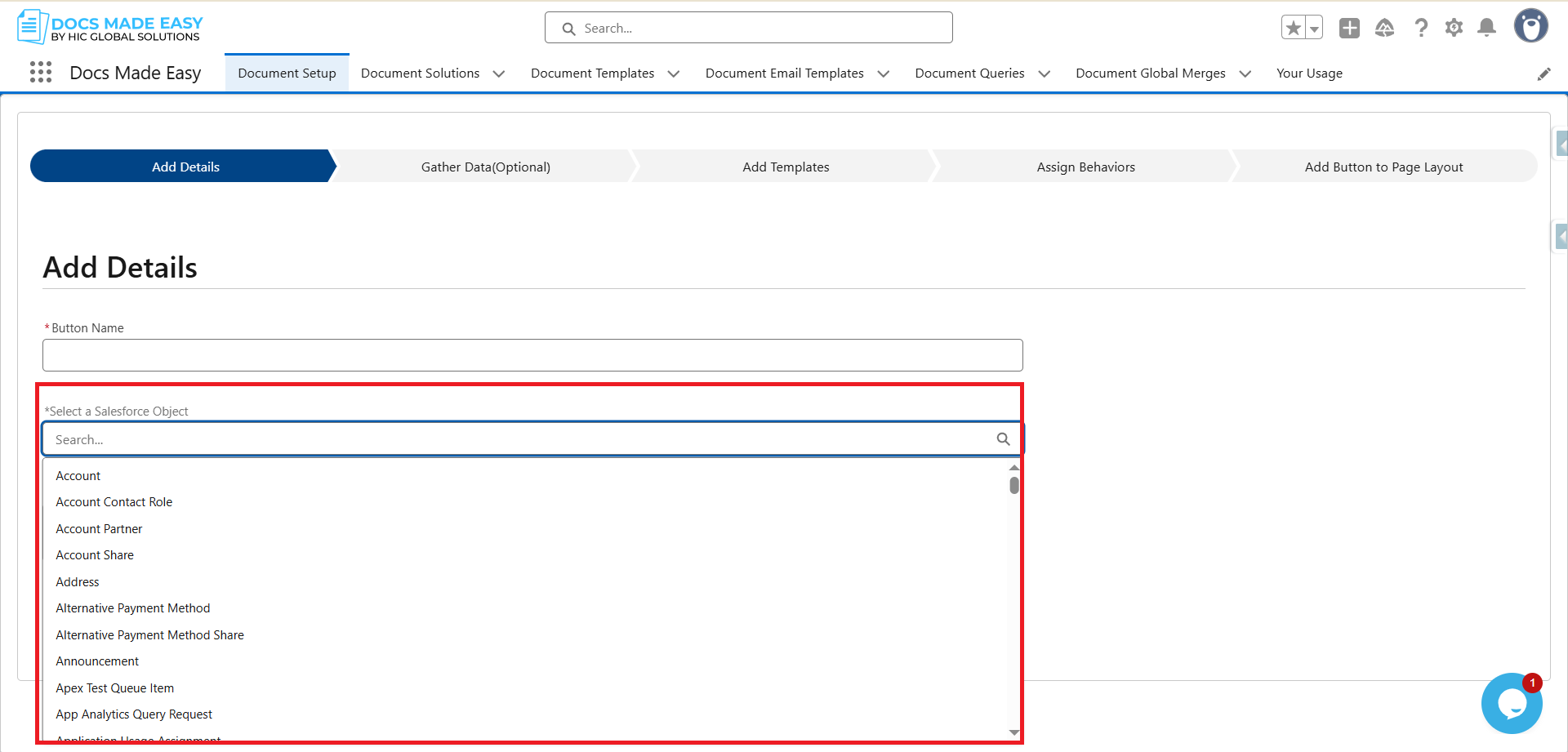Choose Alternative Payment Method option
The width and height of the screenshot is (1568, 752).
[x=132, y=608]
